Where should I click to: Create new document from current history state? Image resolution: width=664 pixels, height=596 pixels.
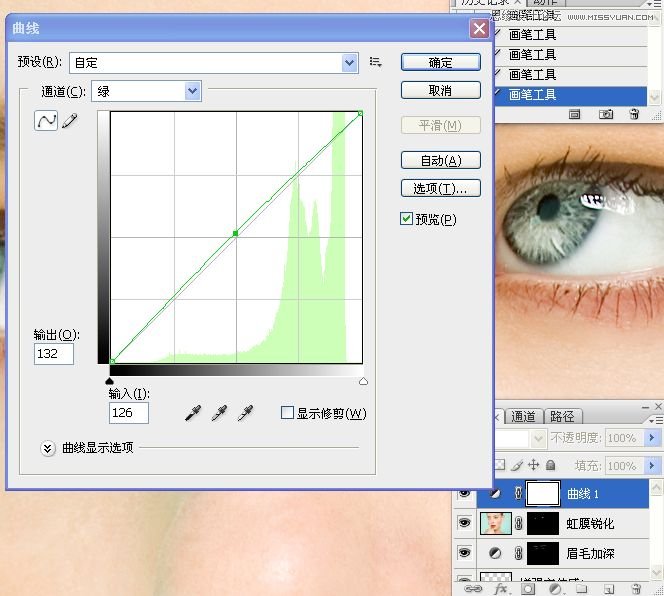tap(574, 114)
